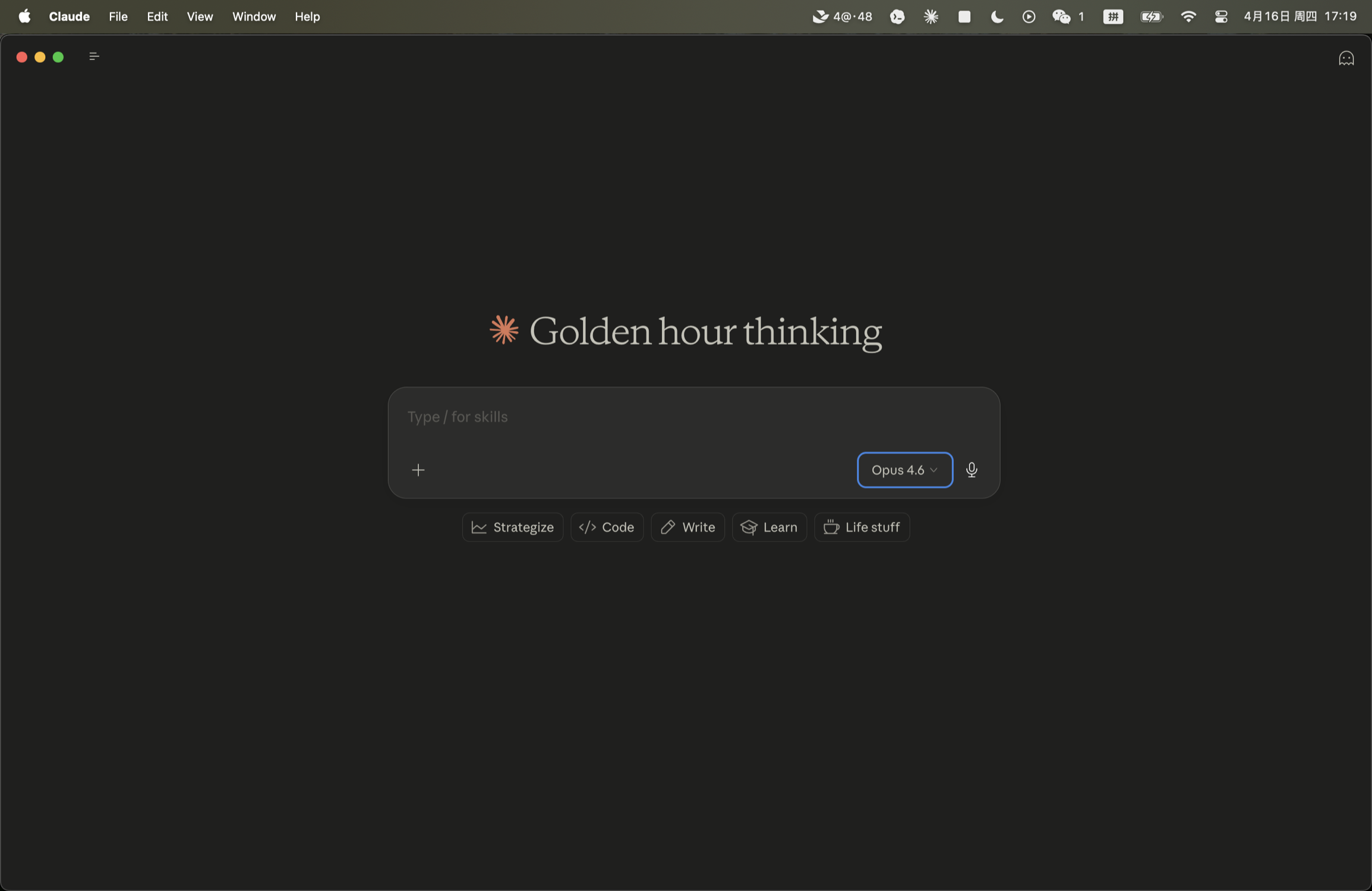Click the plus attachment icon
This screenshot has height=891, width=1372.
point(418,470)
